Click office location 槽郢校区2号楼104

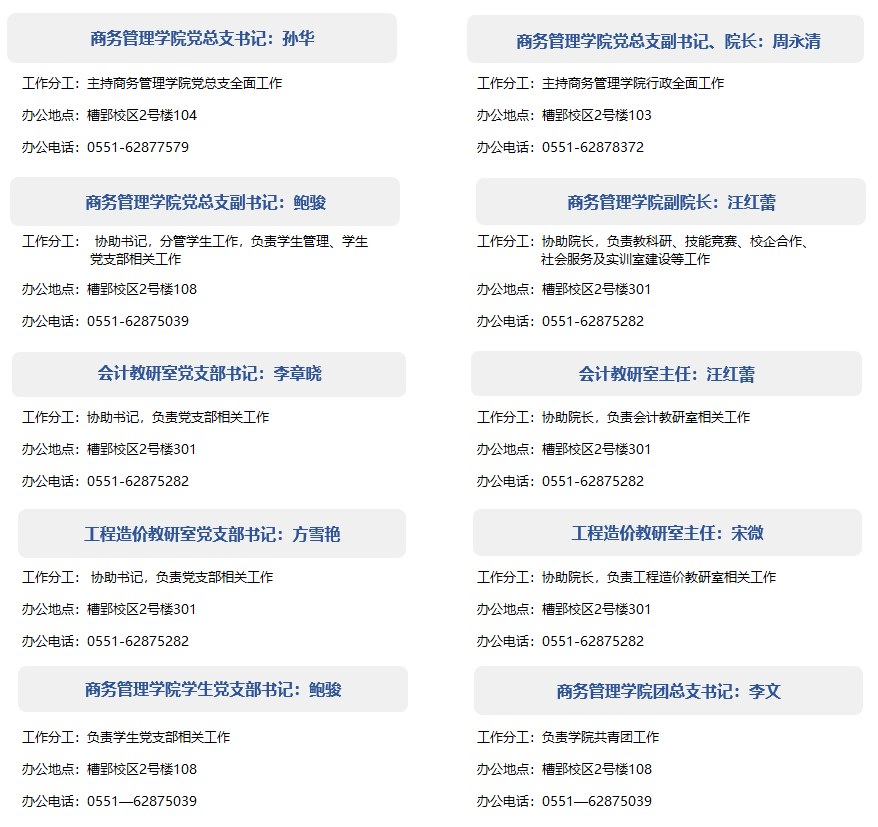point(142,115)
